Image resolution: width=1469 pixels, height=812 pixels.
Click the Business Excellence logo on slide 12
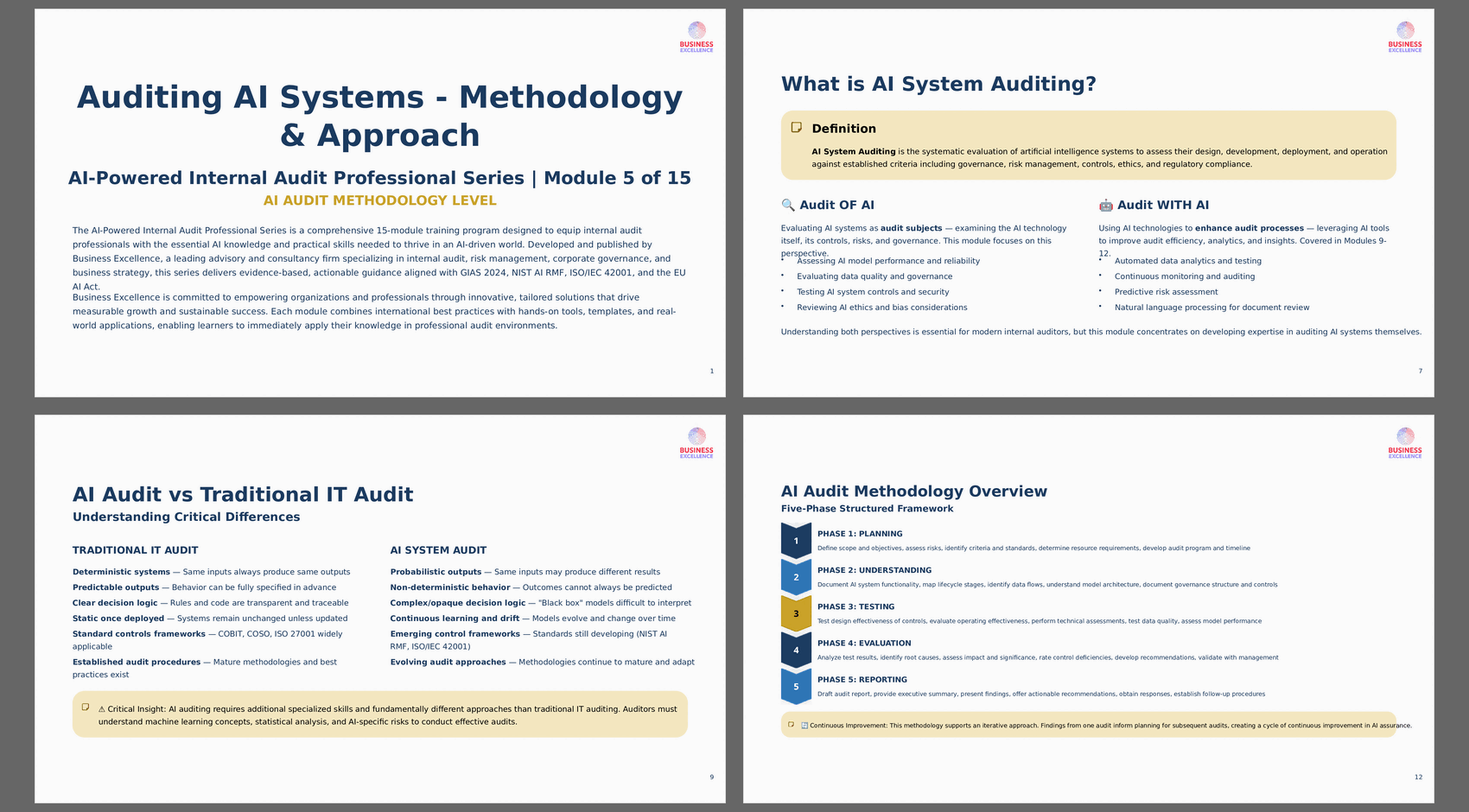coord(1405,443)
